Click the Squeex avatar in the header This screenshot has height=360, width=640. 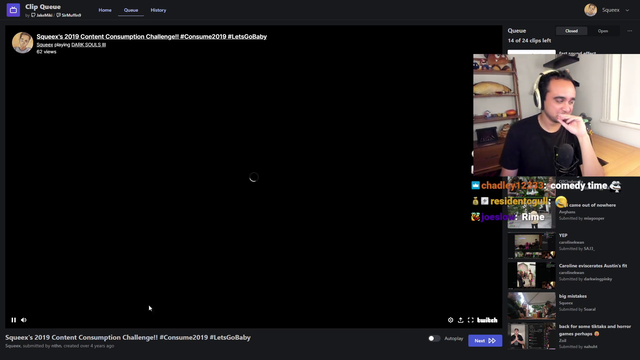pos(590,10)
